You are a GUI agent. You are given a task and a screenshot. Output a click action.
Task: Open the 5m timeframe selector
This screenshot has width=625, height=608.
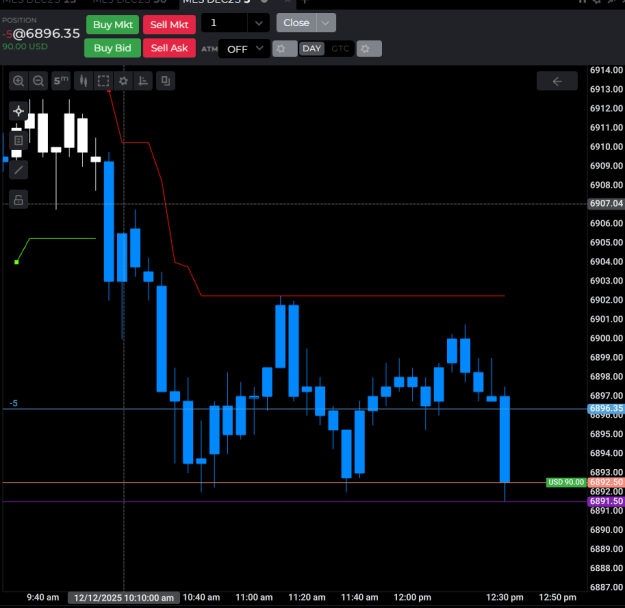coord(61,81)
